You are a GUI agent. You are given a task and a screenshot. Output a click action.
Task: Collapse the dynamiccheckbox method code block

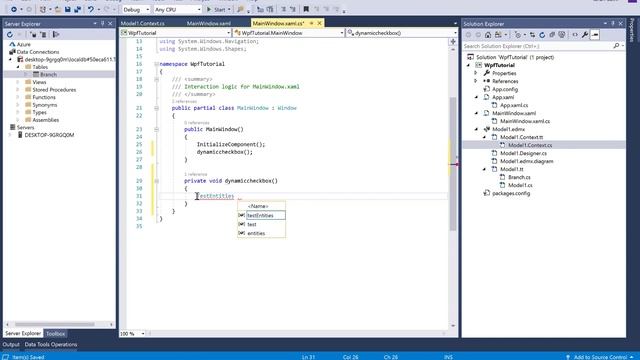[x=156, y=181]
